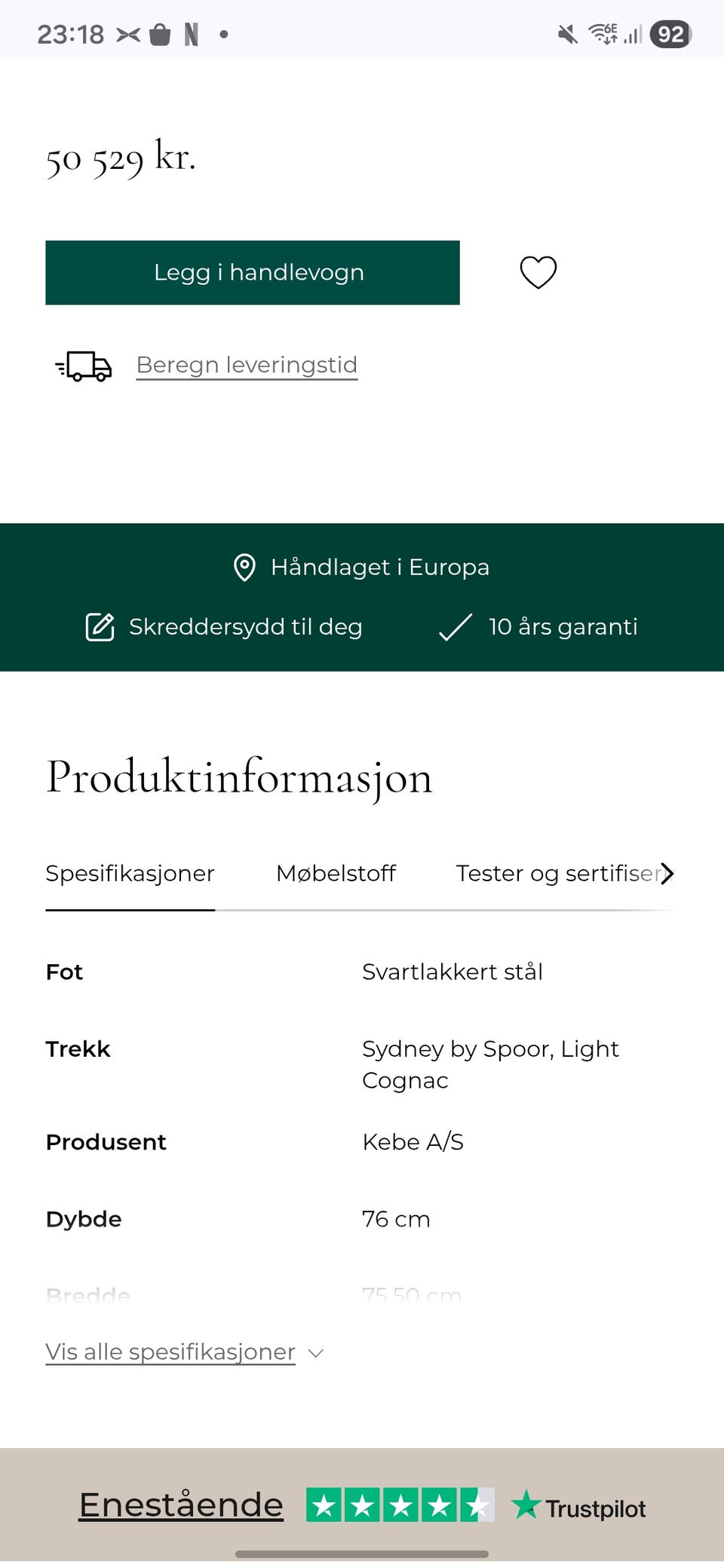
Task: Click the right arrow to reveal more tabs
Action: pos(667,874)
